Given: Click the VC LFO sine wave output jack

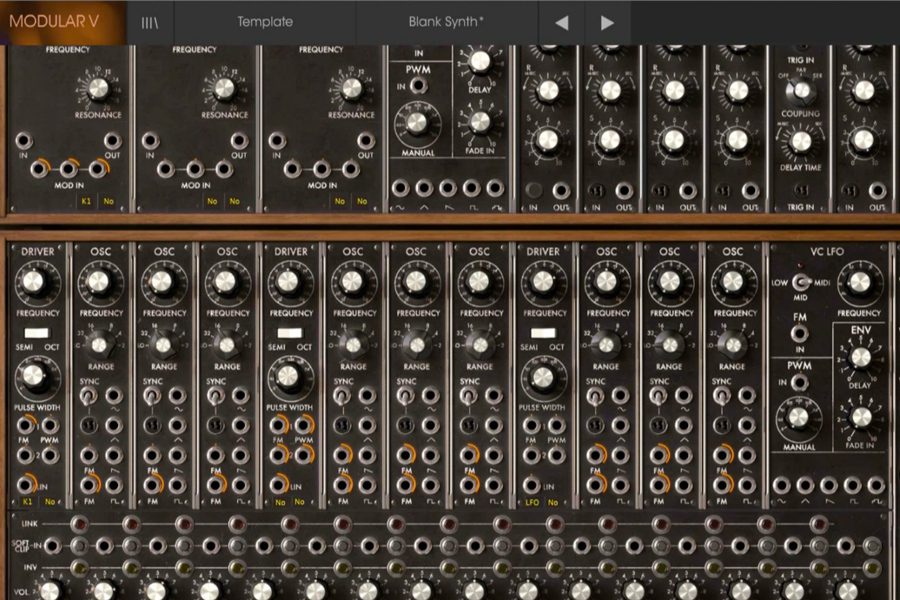Looking at the screenshot, I should 781,485.
